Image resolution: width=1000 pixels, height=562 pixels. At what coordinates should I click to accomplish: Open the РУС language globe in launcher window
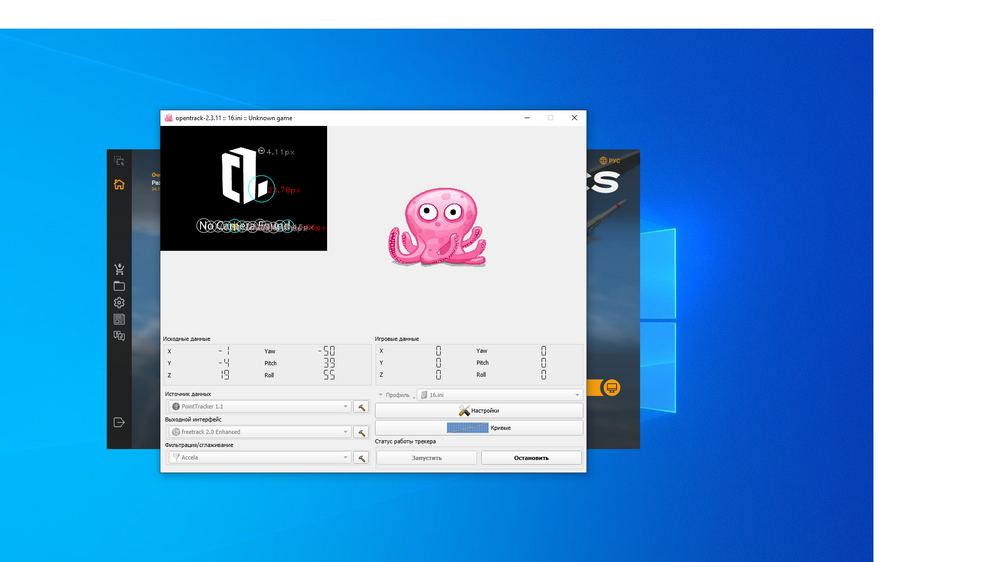tap(610, 161)
